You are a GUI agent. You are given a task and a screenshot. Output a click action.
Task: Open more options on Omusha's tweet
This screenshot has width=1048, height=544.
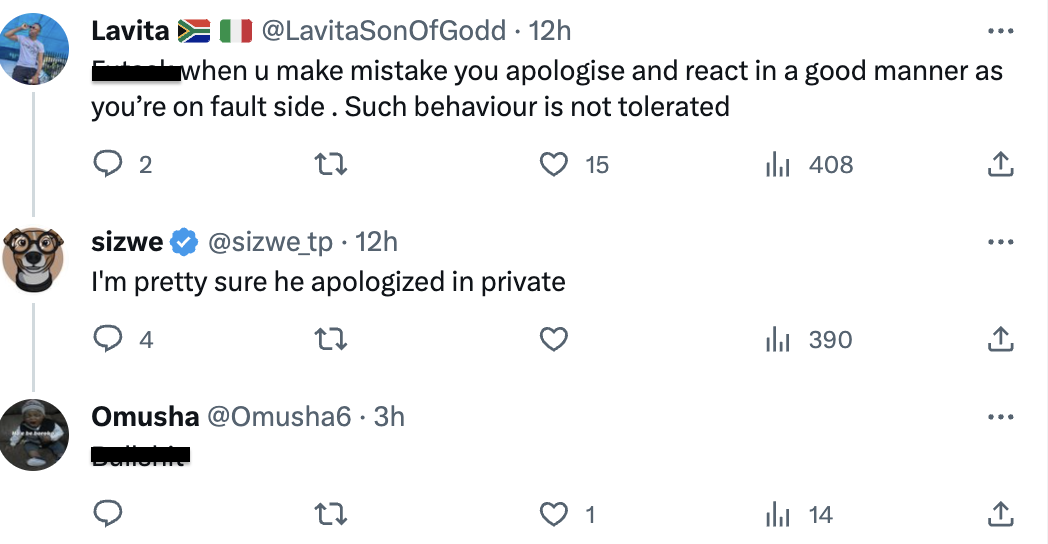[1001, 417]
